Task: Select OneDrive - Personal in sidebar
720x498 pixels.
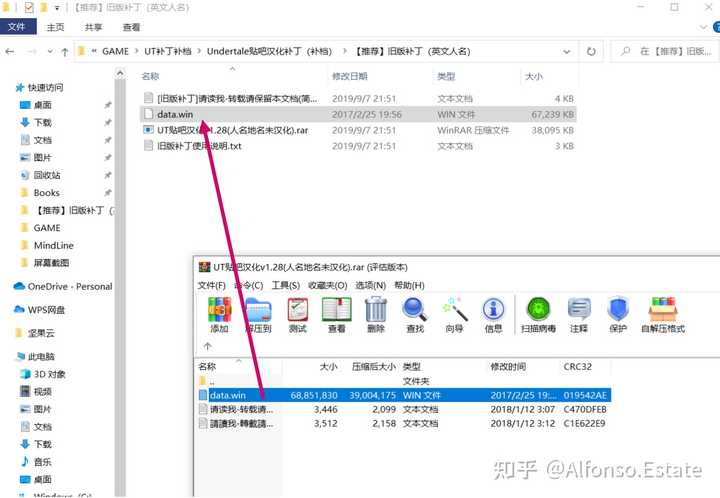Action: tap(63, 286)
